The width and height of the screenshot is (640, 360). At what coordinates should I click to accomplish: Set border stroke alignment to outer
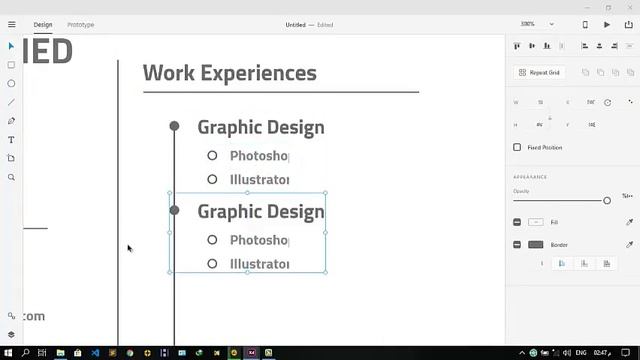(584, 264)
